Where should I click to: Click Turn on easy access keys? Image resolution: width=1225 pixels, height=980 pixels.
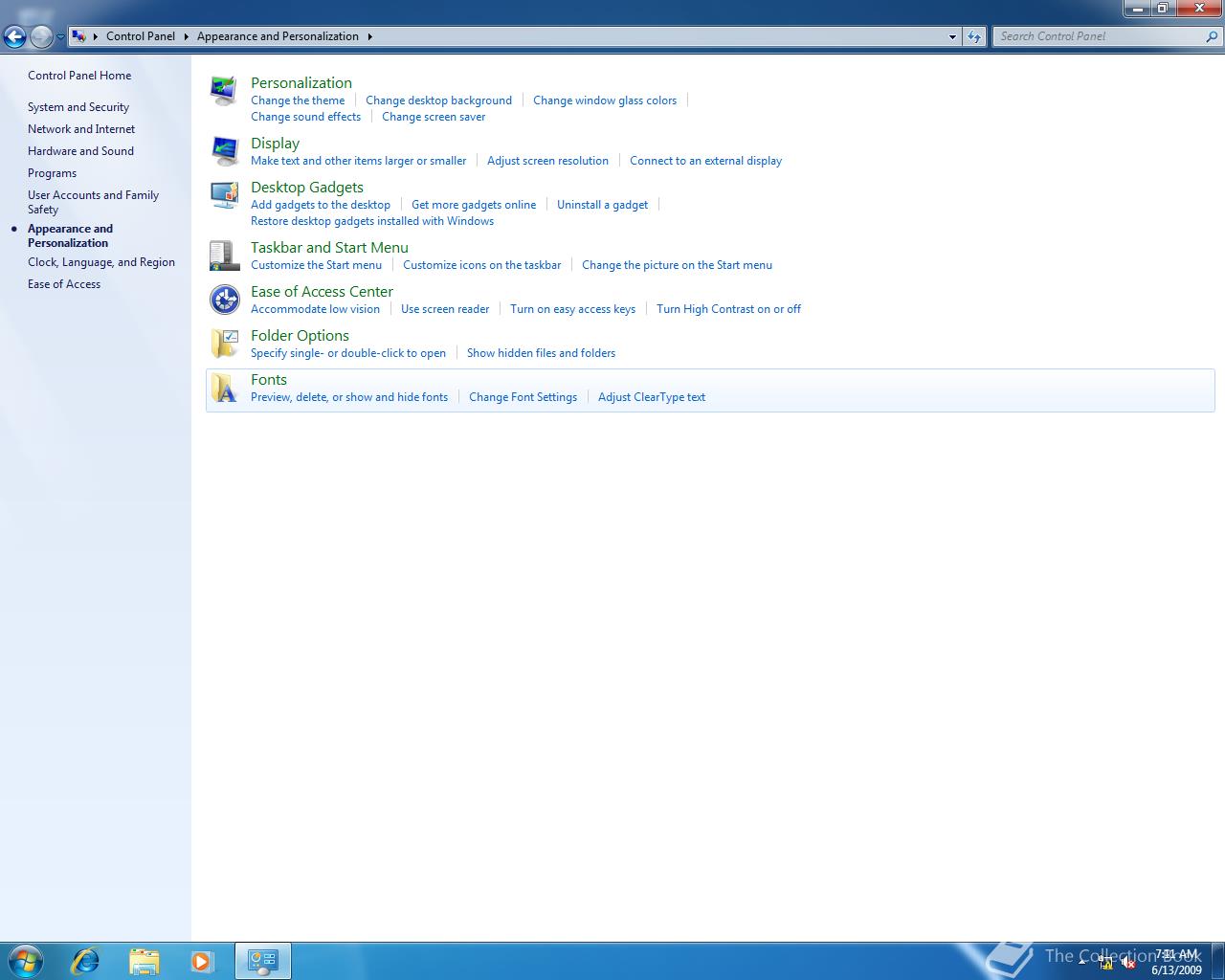[572, 309]
